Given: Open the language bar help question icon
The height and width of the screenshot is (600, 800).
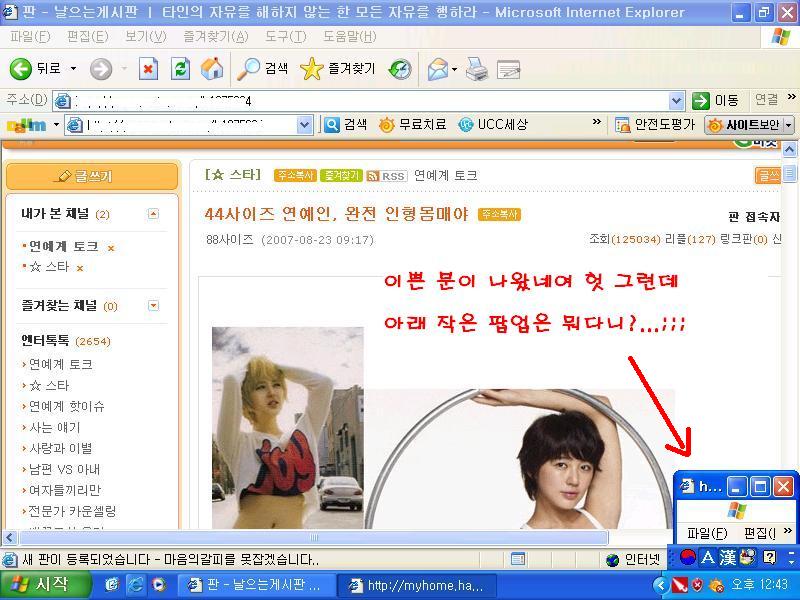Looking at the screenshot, I should [x=769, y=557].
